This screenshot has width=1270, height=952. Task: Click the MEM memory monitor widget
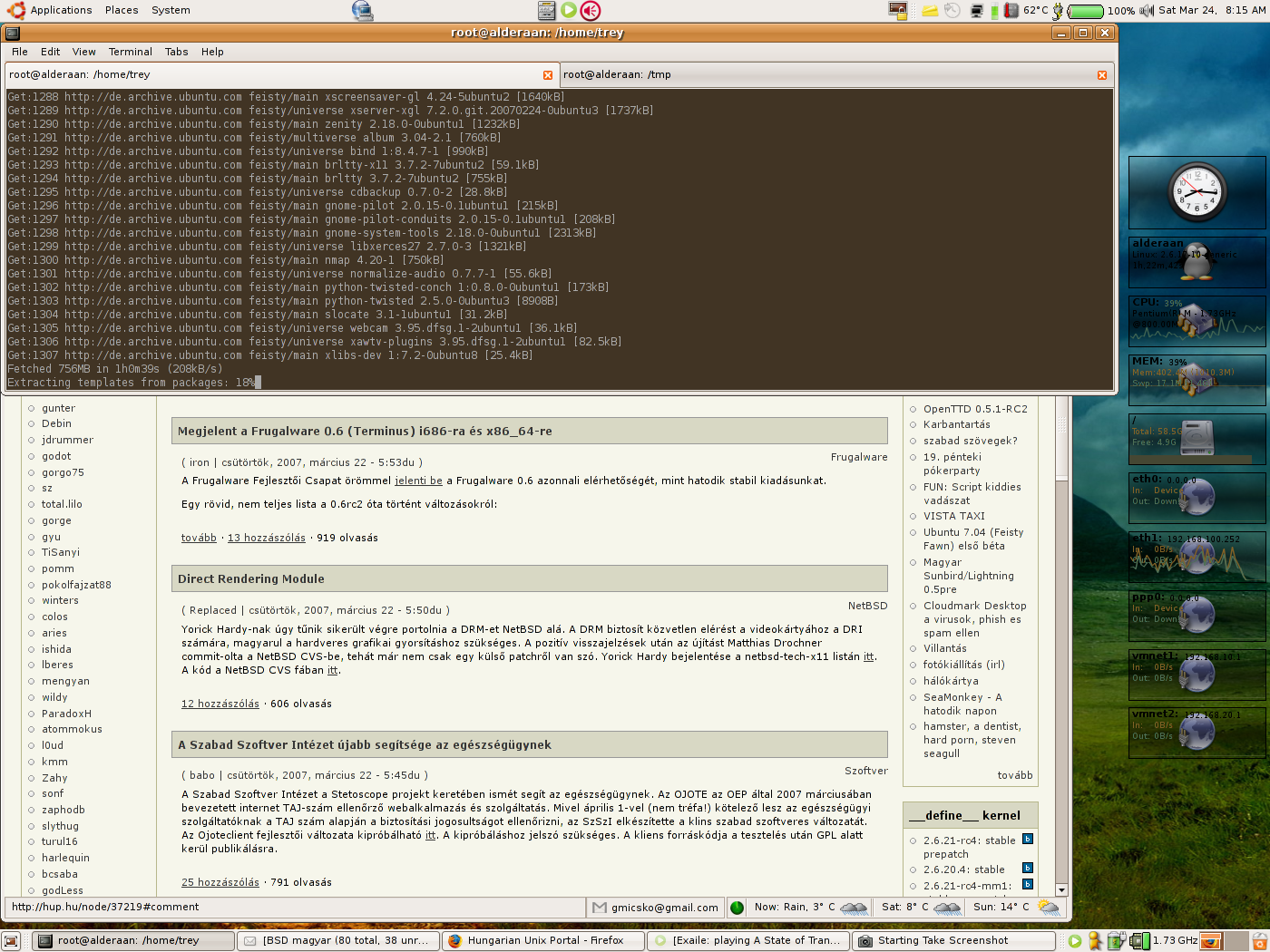pos(1197,379)
